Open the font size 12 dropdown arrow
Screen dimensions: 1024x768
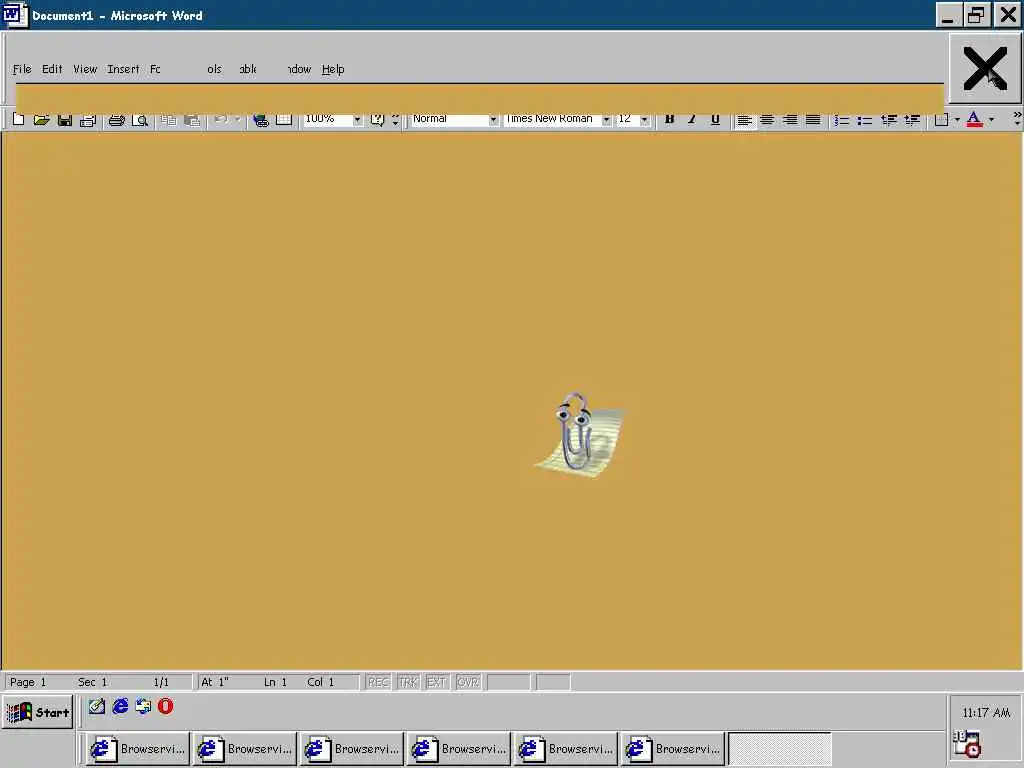point(645,120)
